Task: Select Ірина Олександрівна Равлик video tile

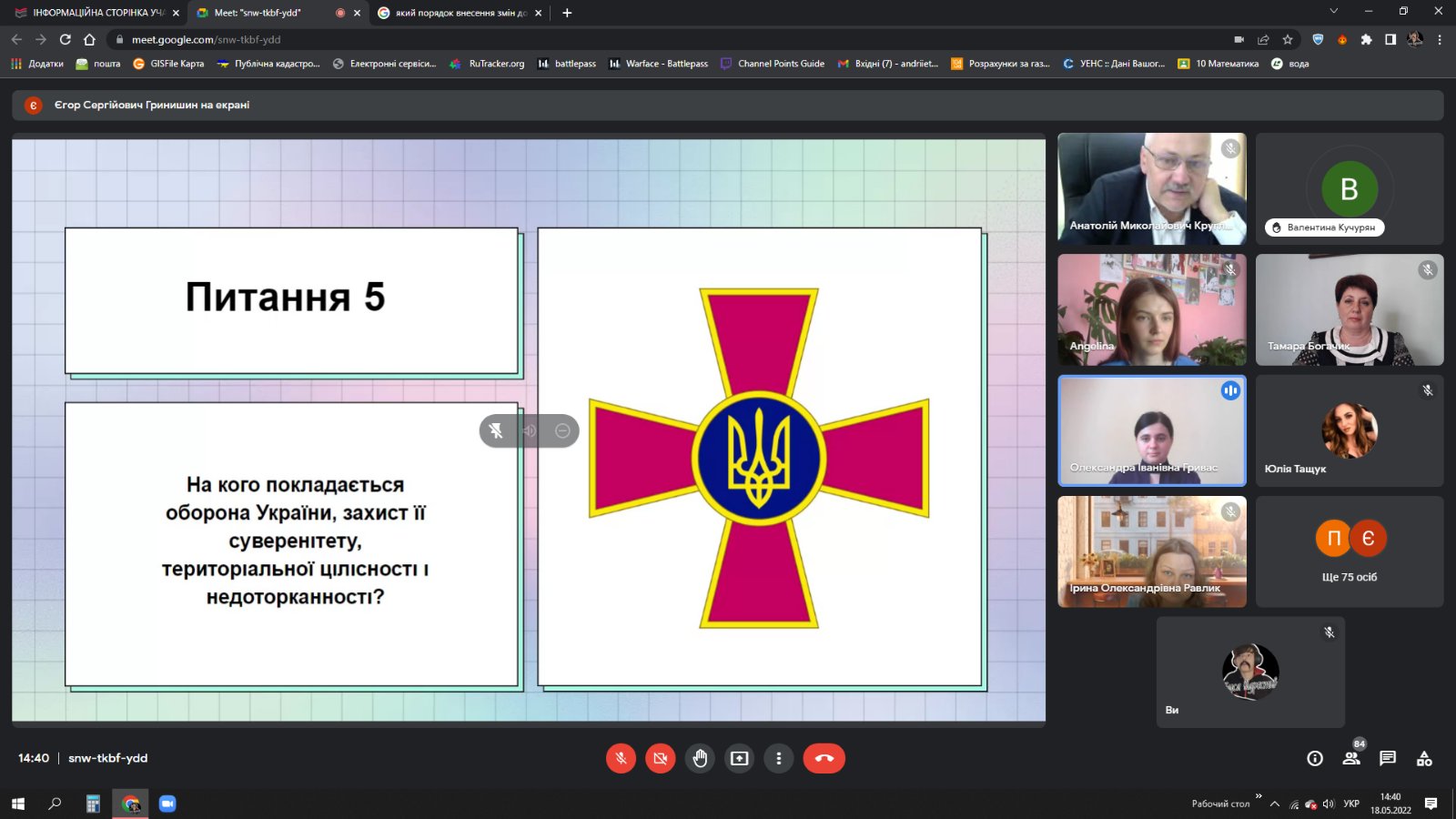Action: pos(1152,551)
